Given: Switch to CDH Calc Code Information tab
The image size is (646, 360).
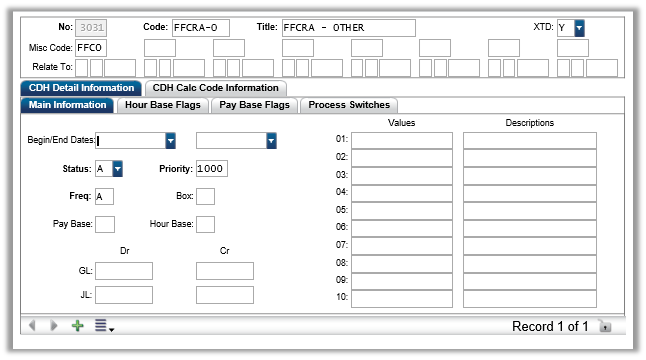Looking at the screenshot, I should click(215, 88).
